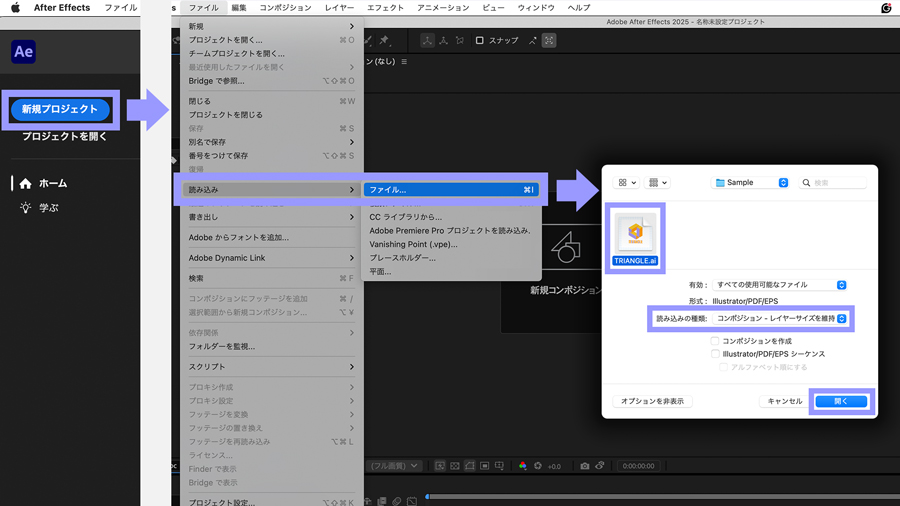Screen dimensions: 900x506
Task: Click the blue timeline playhead marker
Action: pos(427,496)
